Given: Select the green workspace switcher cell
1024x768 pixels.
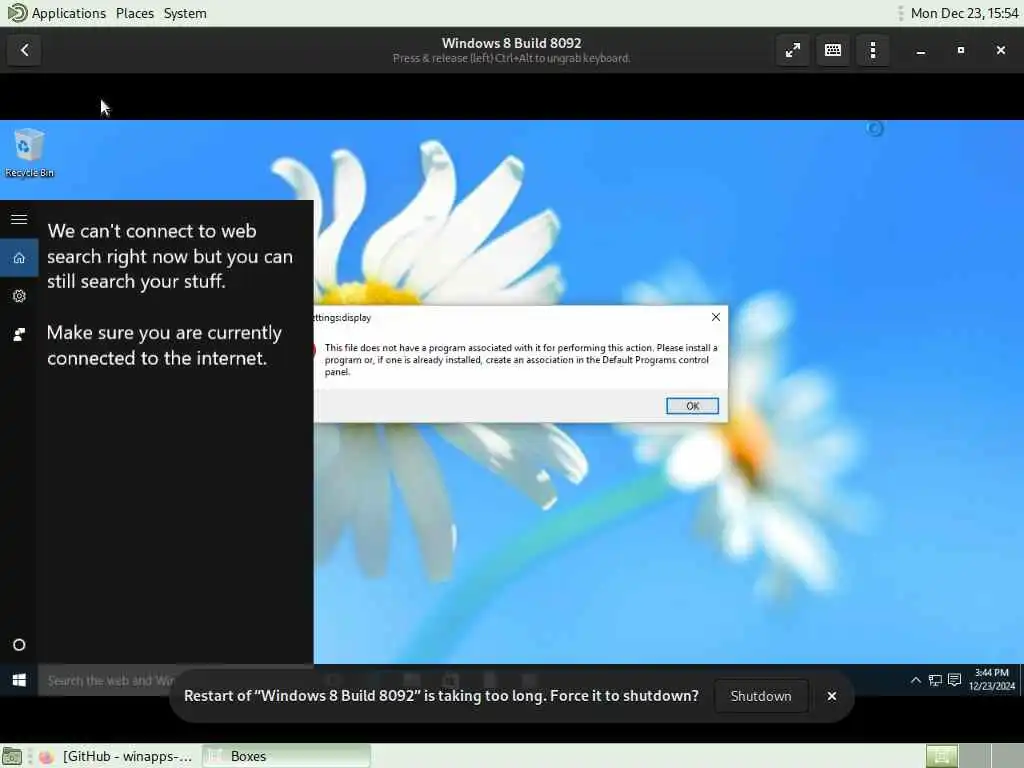Looking at the screenshot, I should tap(942, 756).
